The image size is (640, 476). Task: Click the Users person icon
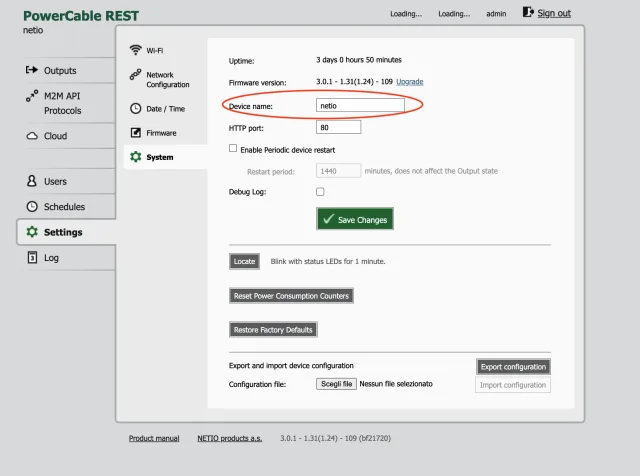pyautogui.click(x=32, y=182)
